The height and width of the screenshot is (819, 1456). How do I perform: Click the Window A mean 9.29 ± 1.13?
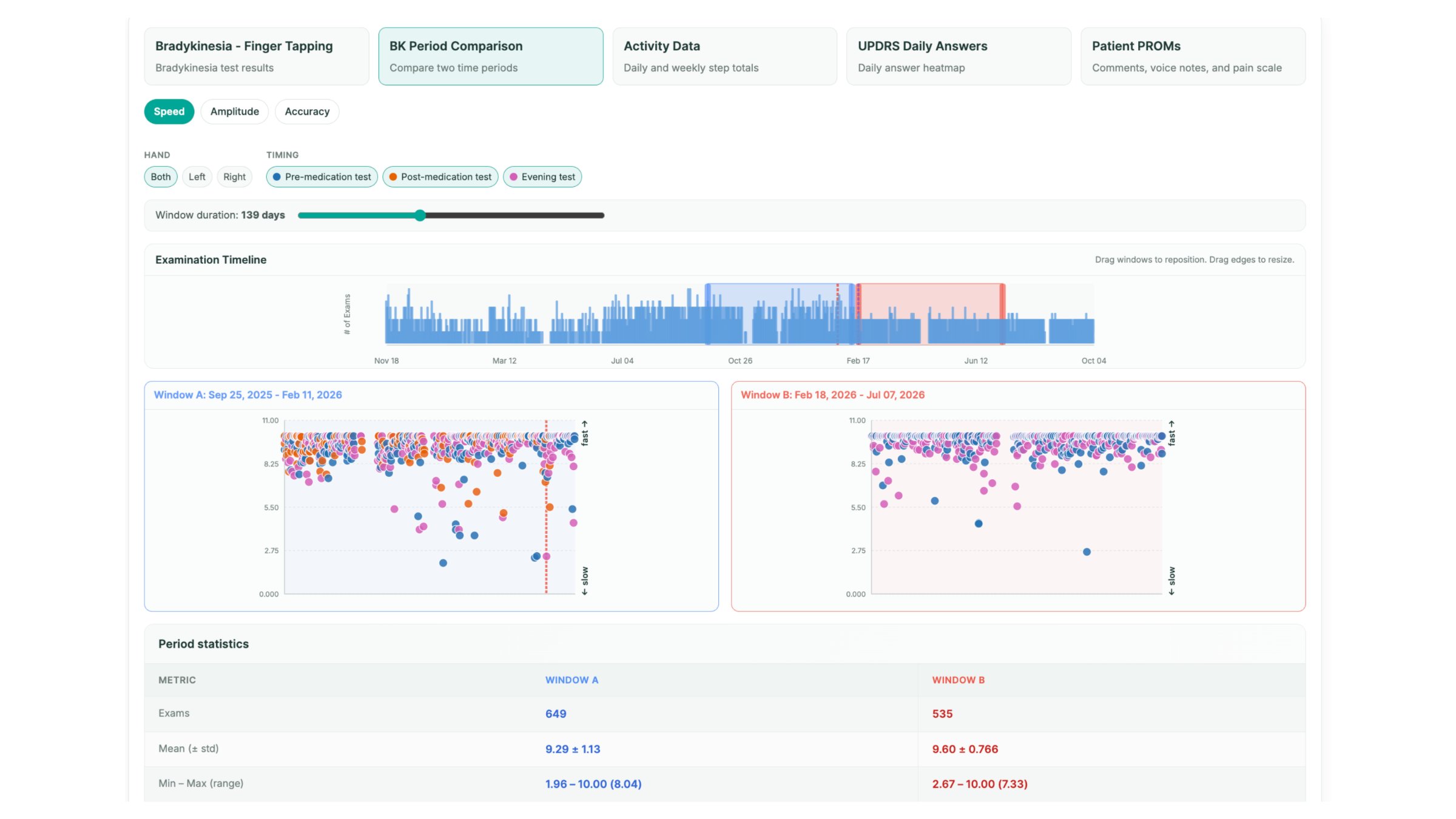tap(573, 749)
